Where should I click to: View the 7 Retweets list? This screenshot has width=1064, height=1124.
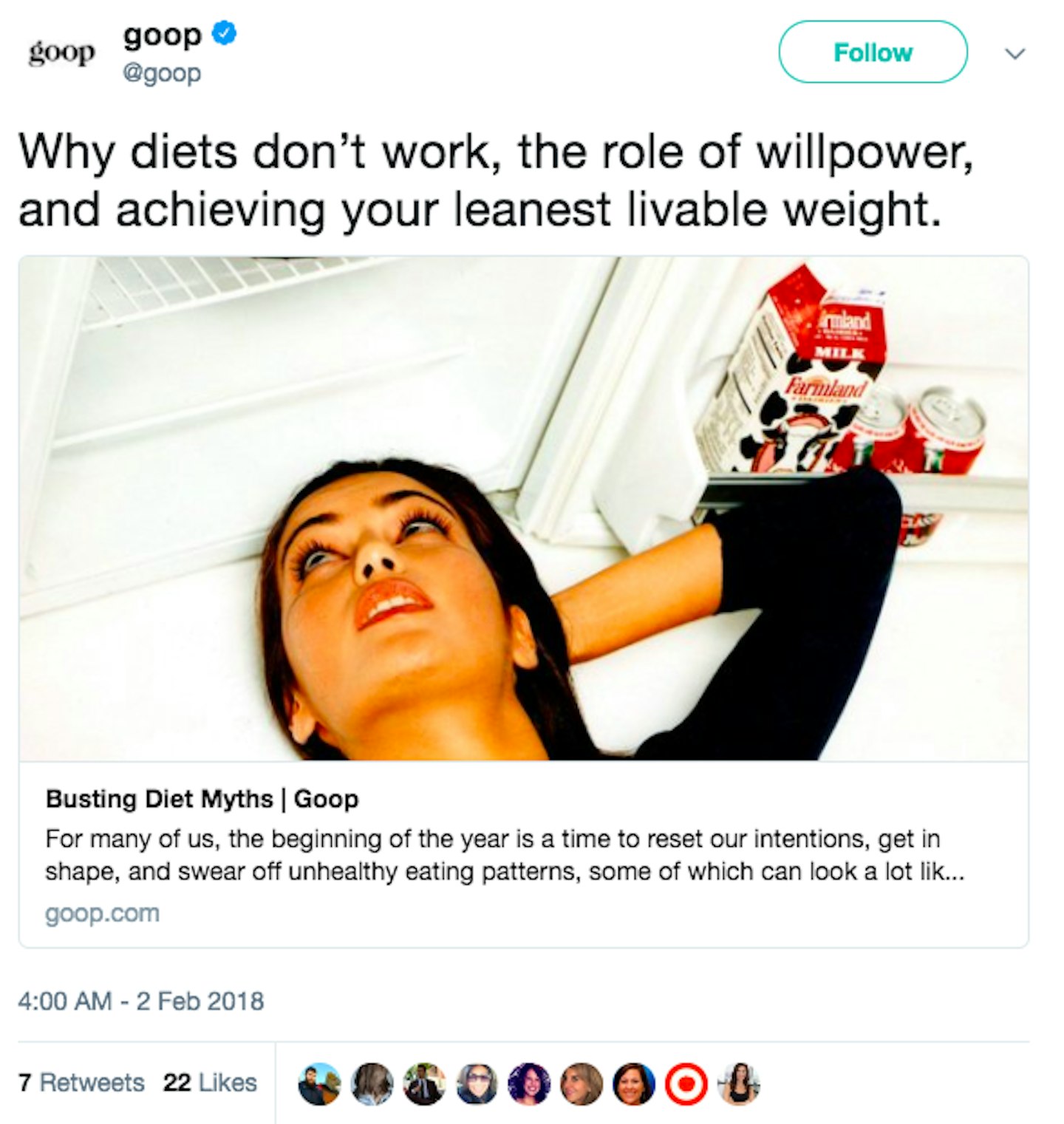click(x=81, y=1083)
